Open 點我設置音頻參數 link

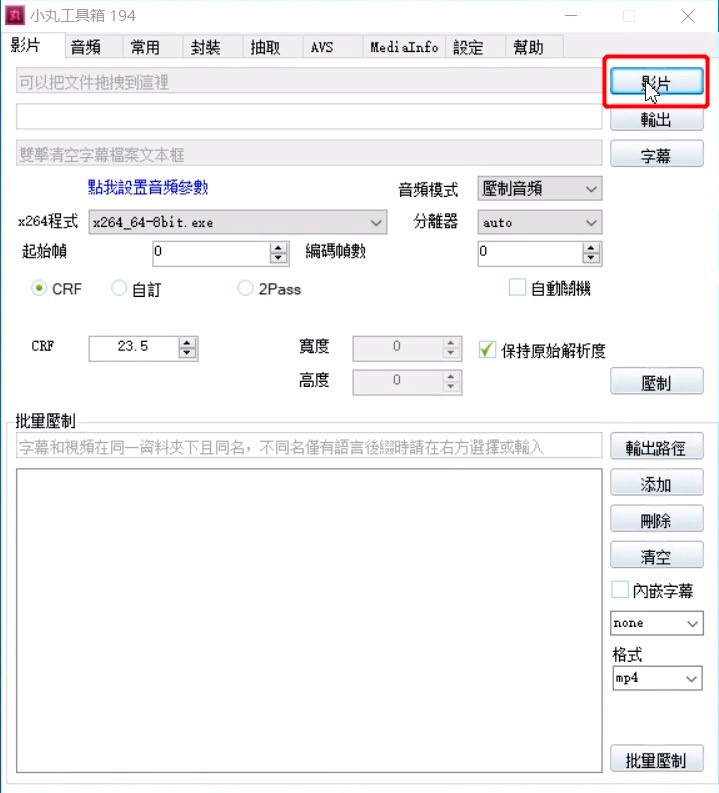[148, 187]
